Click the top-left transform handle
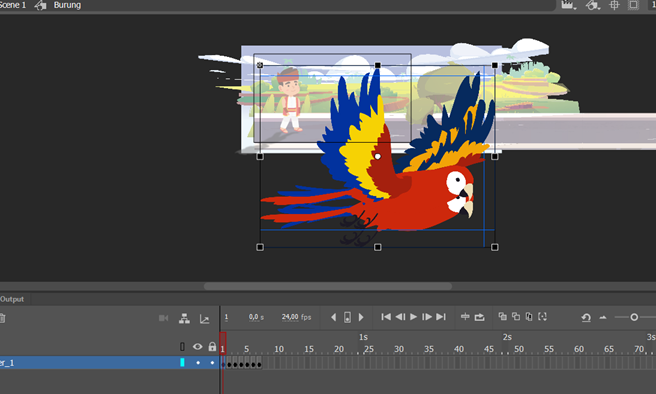656x394 pixels. tap(260, 65)
